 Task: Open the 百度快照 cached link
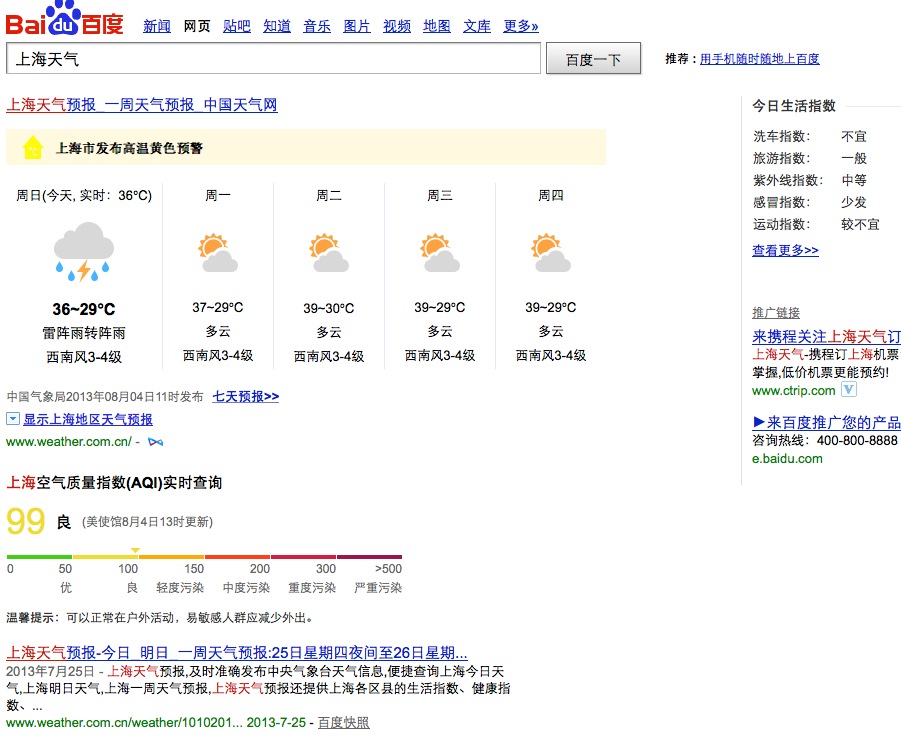[344, 722]
